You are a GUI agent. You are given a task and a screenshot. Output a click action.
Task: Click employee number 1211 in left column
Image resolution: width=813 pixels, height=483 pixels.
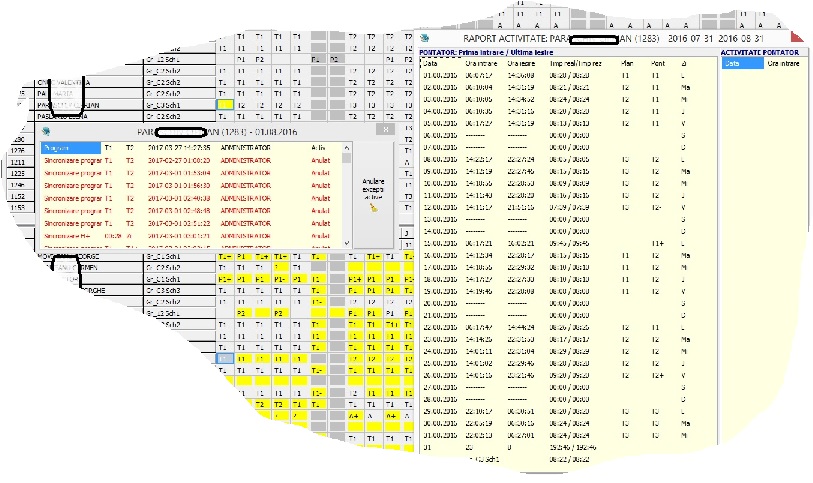click(x=18, y=162)
